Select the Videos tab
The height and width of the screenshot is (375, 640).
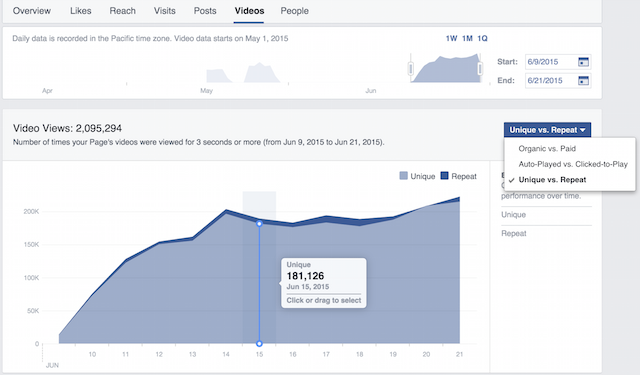click(x=249, y=11)
